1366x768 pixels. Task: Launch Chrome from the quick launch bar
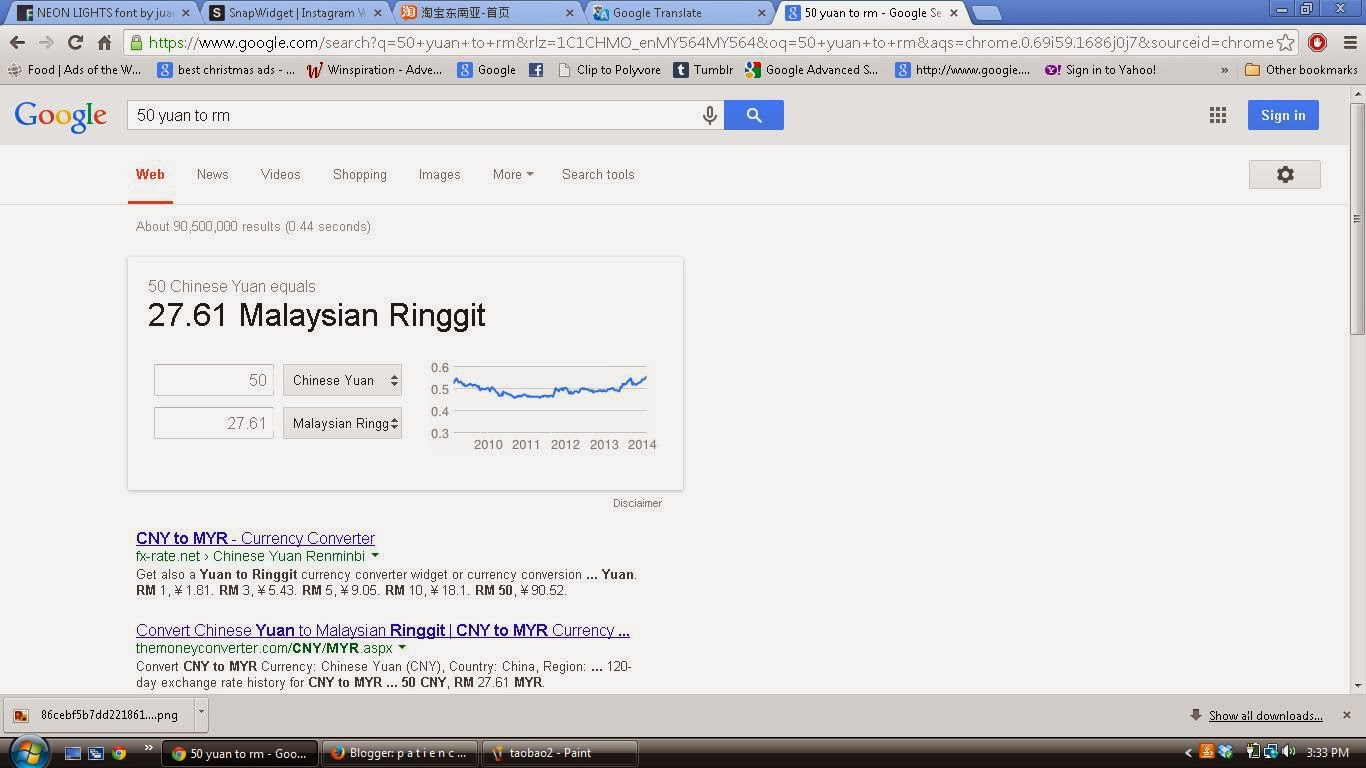(x=119, y=753)
